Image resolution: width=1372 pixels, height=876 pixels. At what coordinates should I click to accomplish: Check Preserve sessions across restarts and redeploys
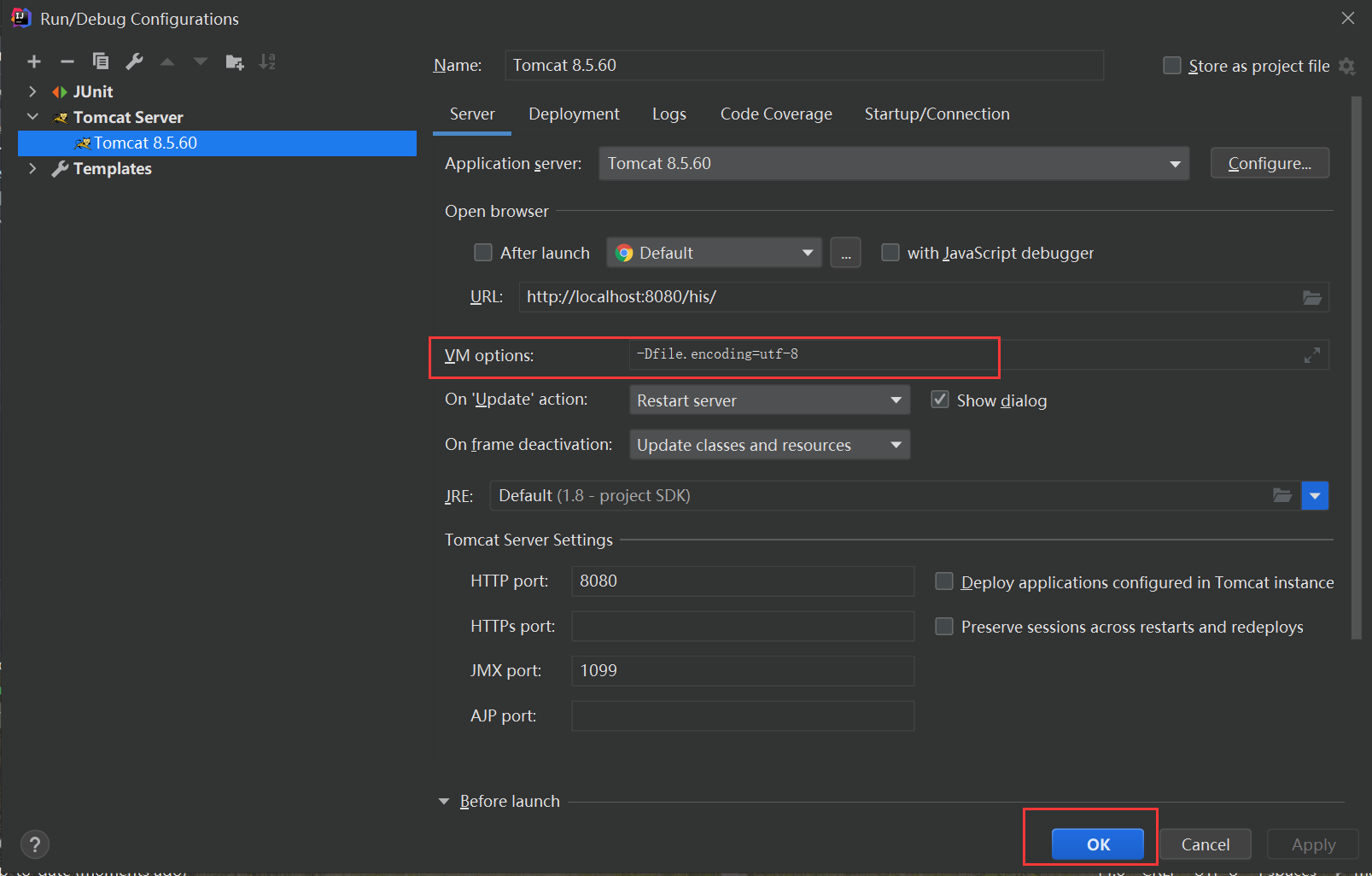point(944,627)
